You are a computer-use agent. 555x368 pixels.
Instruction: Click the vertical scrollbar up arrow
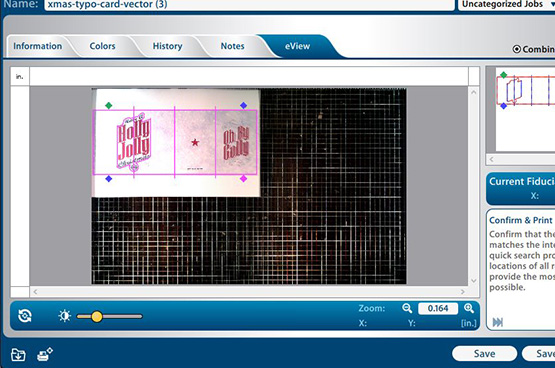tap(474, 92)
